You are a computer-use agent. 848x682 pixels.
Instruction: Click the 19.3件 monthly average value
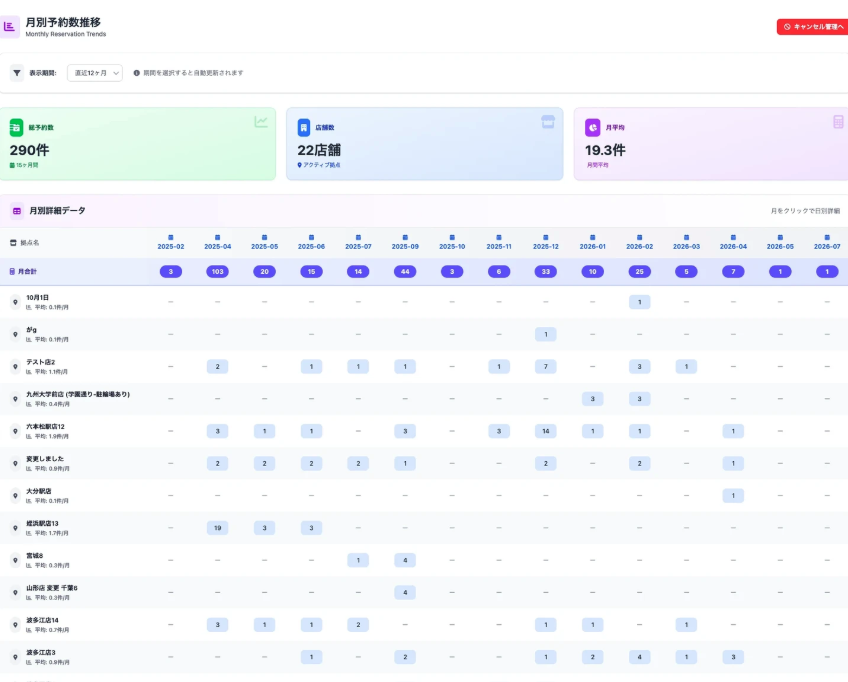point(605,150)
